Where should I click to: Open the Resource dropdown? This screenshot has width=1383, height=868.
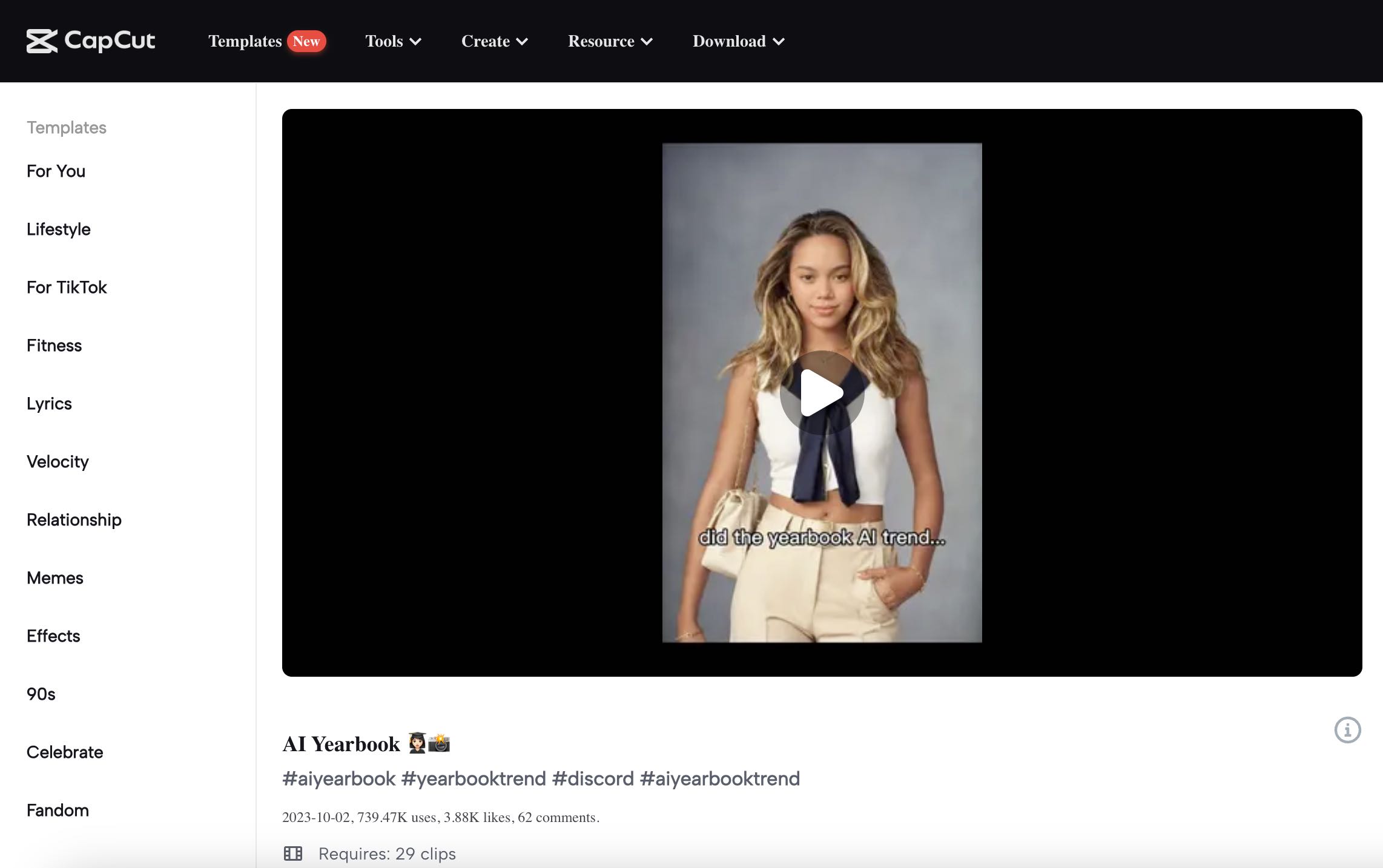[x=609, y=41]
